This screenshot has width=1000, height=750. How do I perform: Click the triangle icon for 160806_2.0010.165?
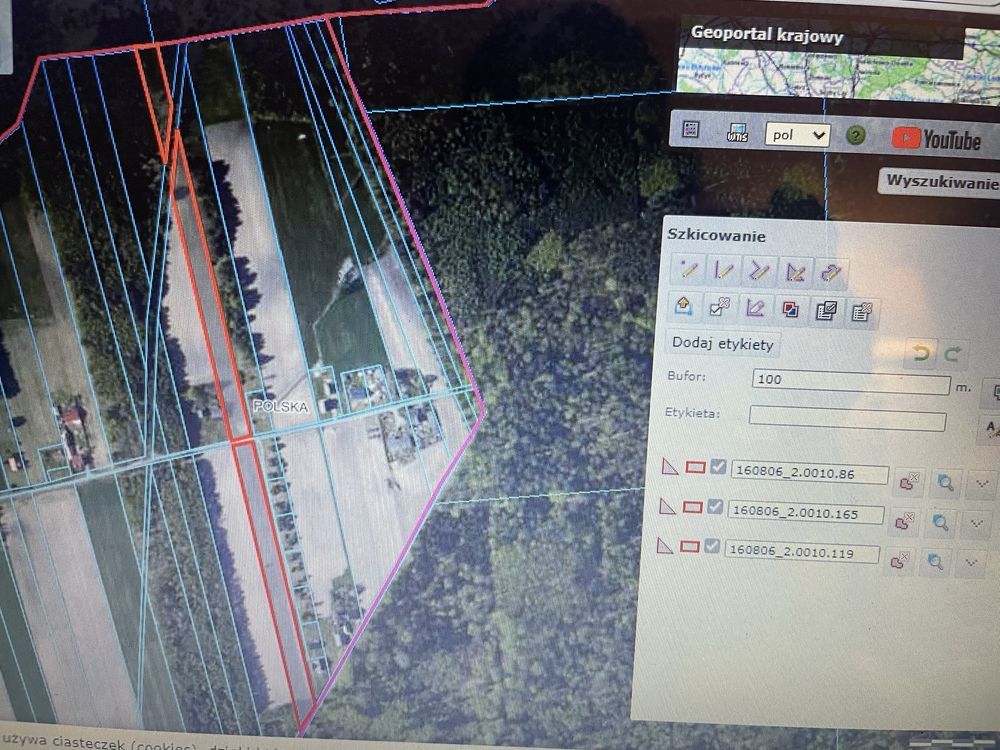point(666,506)
